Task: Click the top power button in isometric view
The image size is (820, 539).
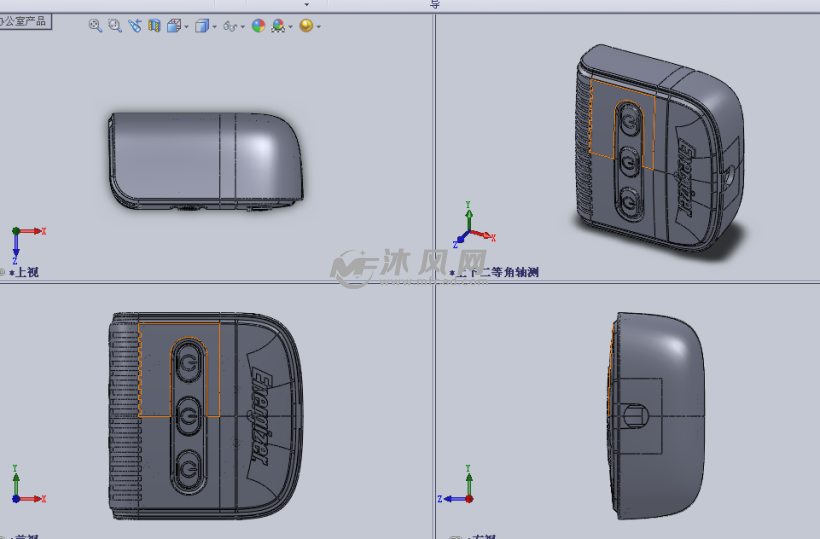Action: click(630, 121)
